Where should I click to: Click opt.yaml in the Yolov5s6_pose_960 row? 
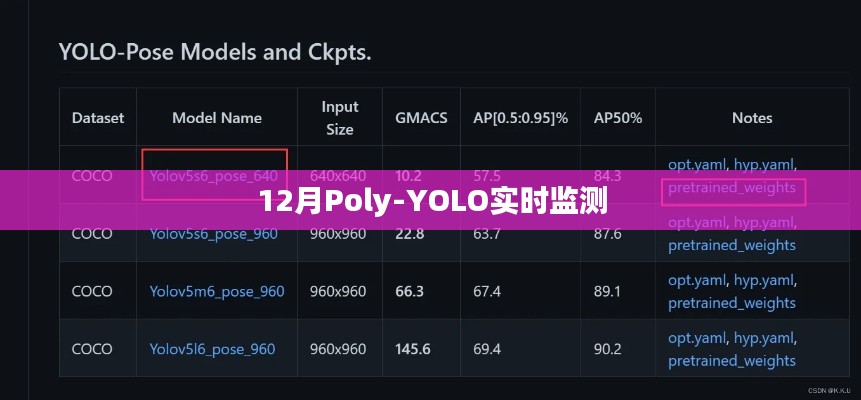coord(696,223)
